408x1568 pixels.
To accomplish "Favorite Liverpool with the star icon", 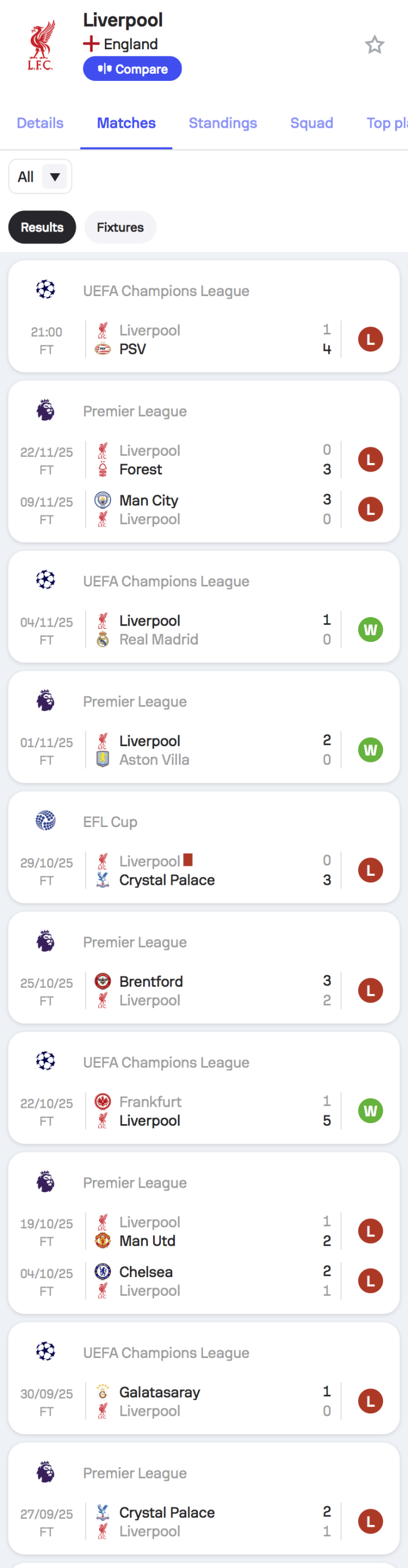I will (375, 45).
